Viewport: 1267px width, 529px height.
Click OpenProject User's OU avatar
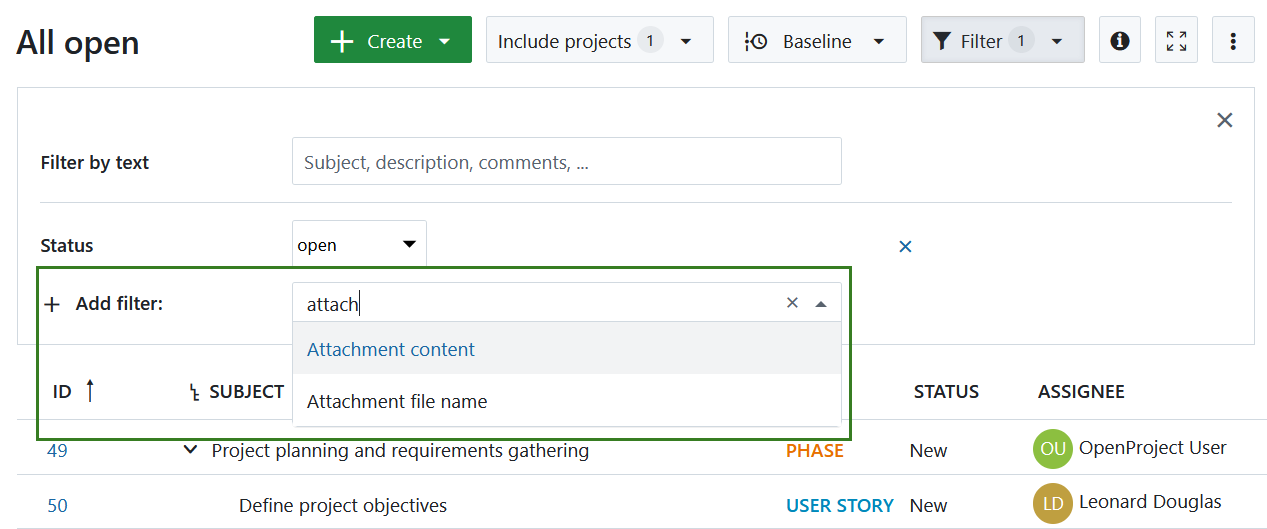tap(1052, 449)
